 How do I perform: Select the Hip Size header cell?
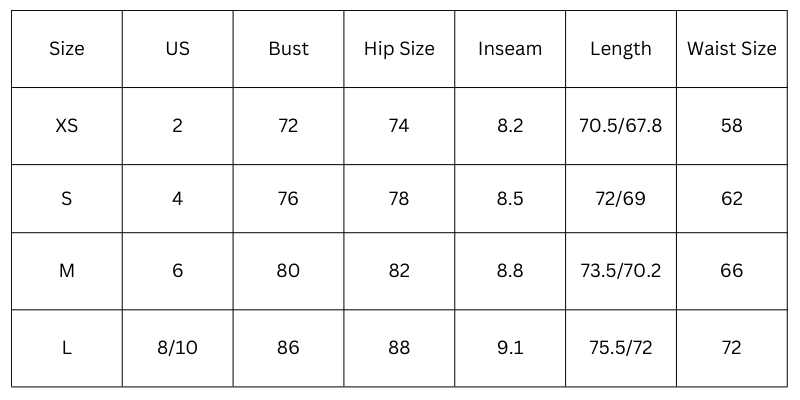399,49
